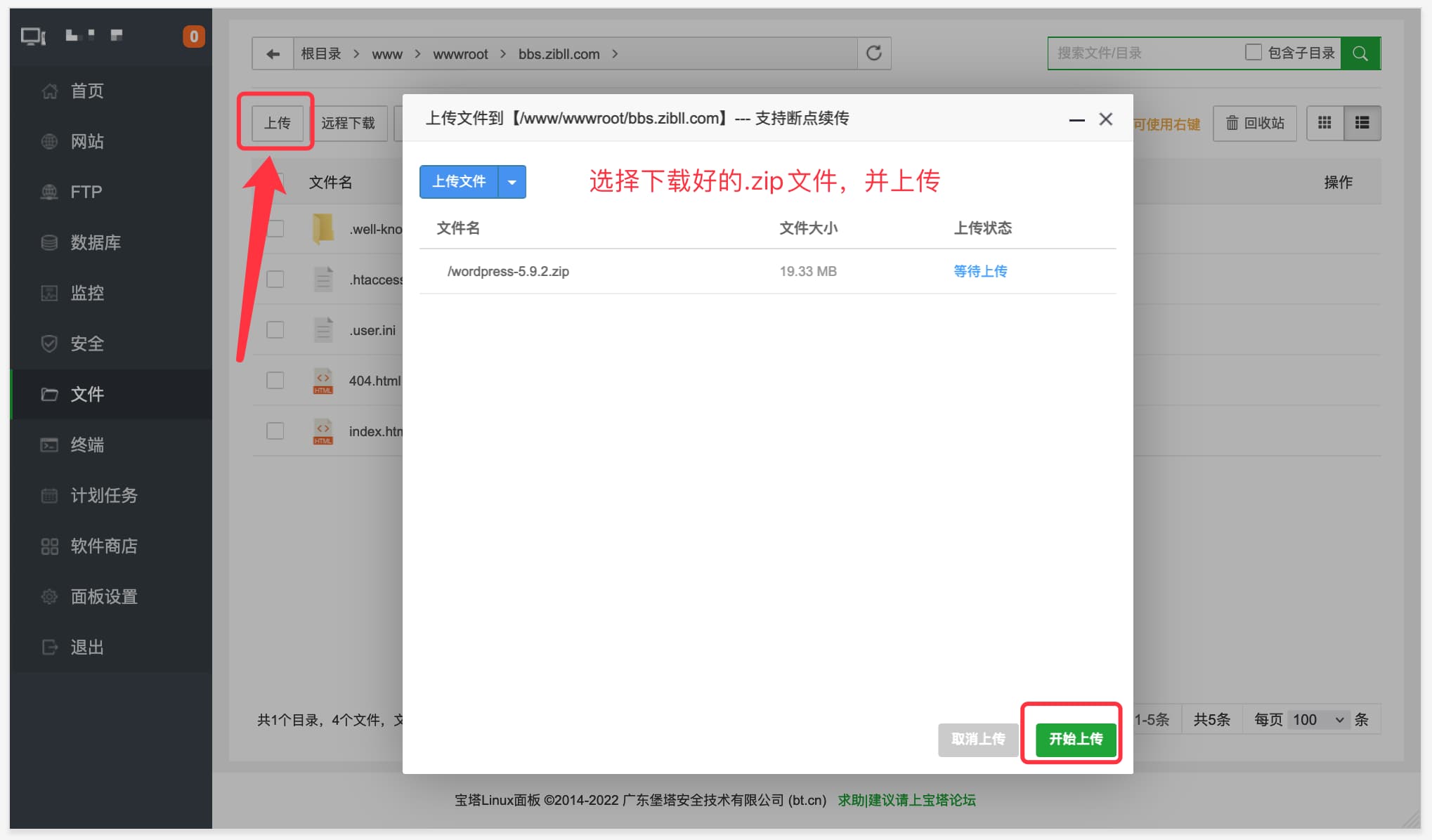Click the green search magnifier icon
1432x840 pixels.
(1360, 53)
